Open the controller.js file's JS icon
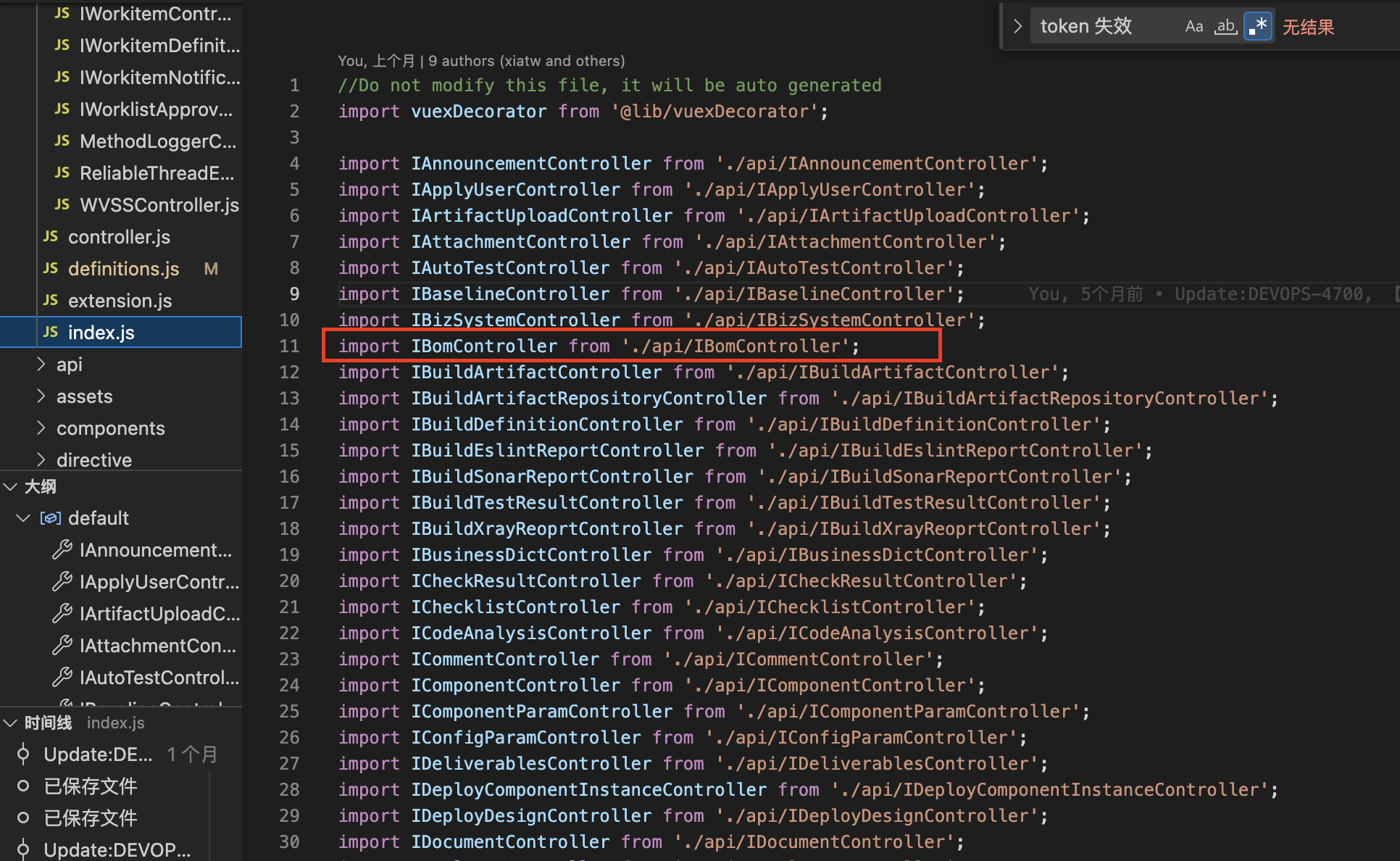This screenshot has height=861, width=1400. click(50, 237)
